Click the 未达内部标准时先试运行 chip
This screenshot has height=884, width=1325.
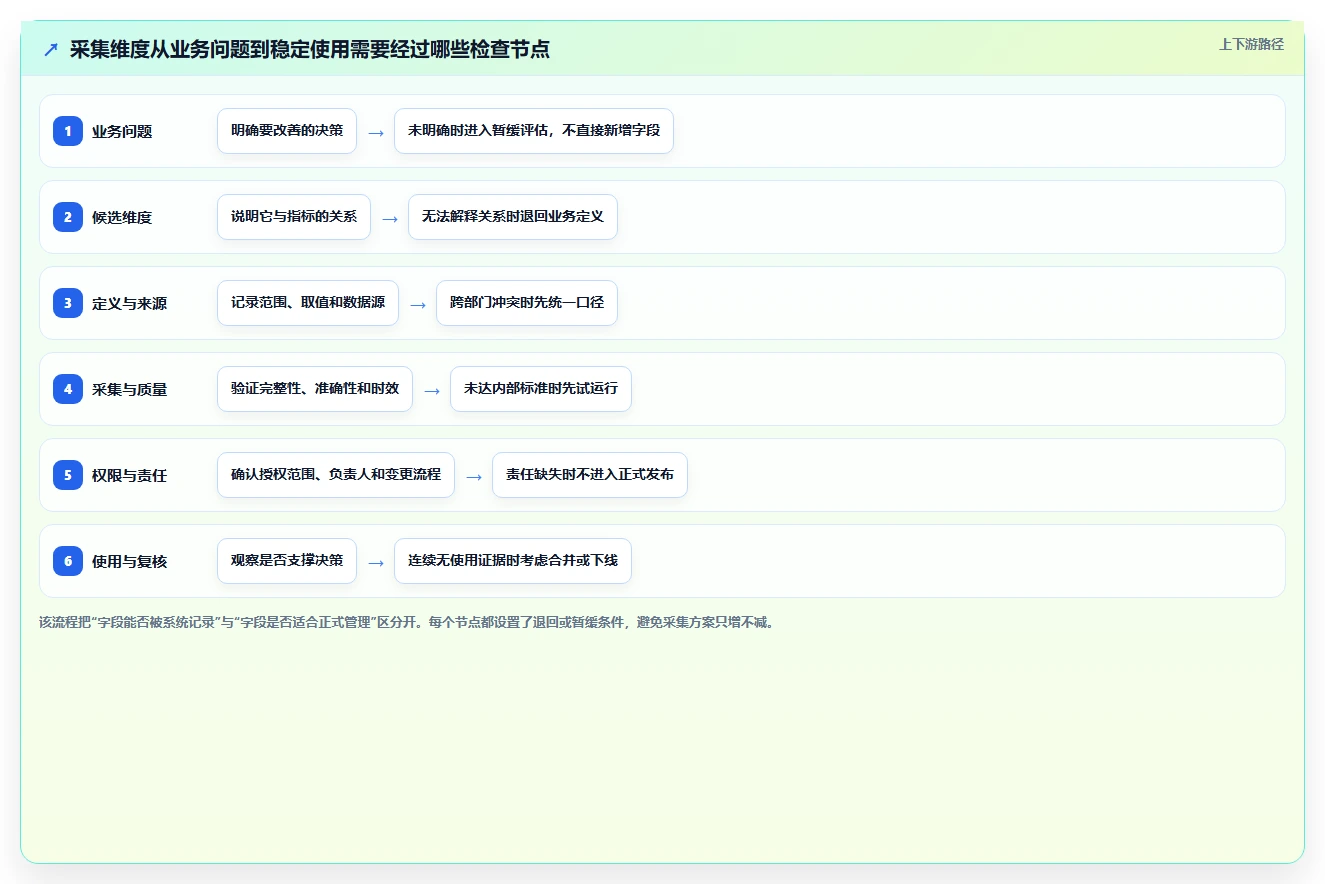pos(541,389)
